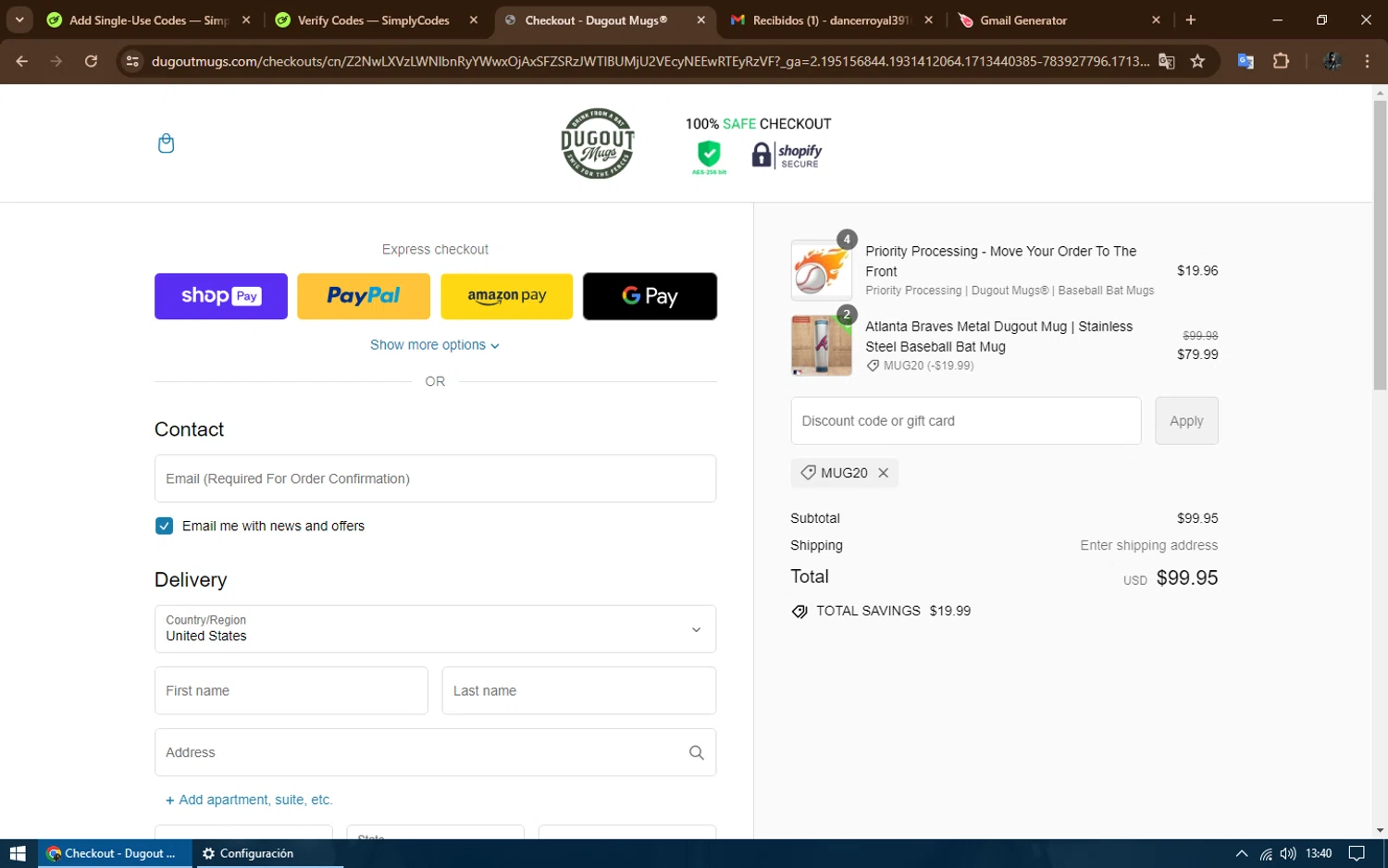Click the address search magnifier icon
This screenshot has height=868, width=1388.
[x=697, y=752]
